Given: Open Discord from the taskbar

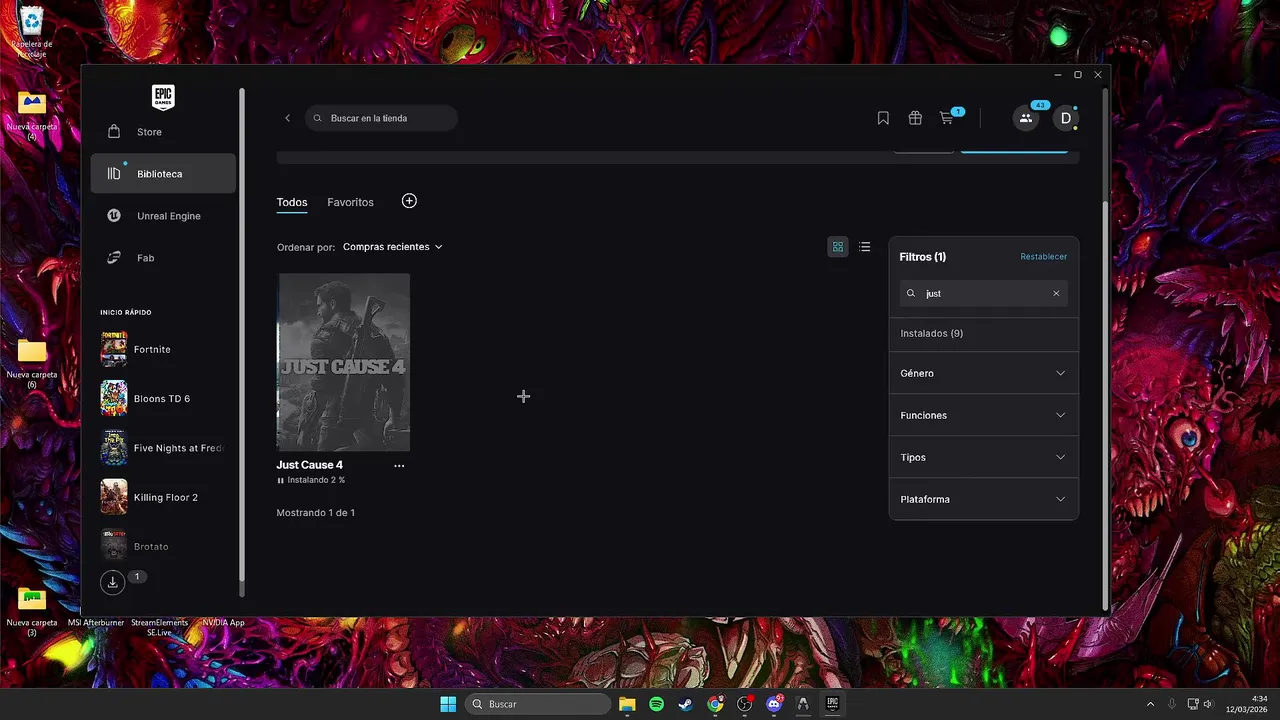Looking at the screenshot, I should (773, 704).
